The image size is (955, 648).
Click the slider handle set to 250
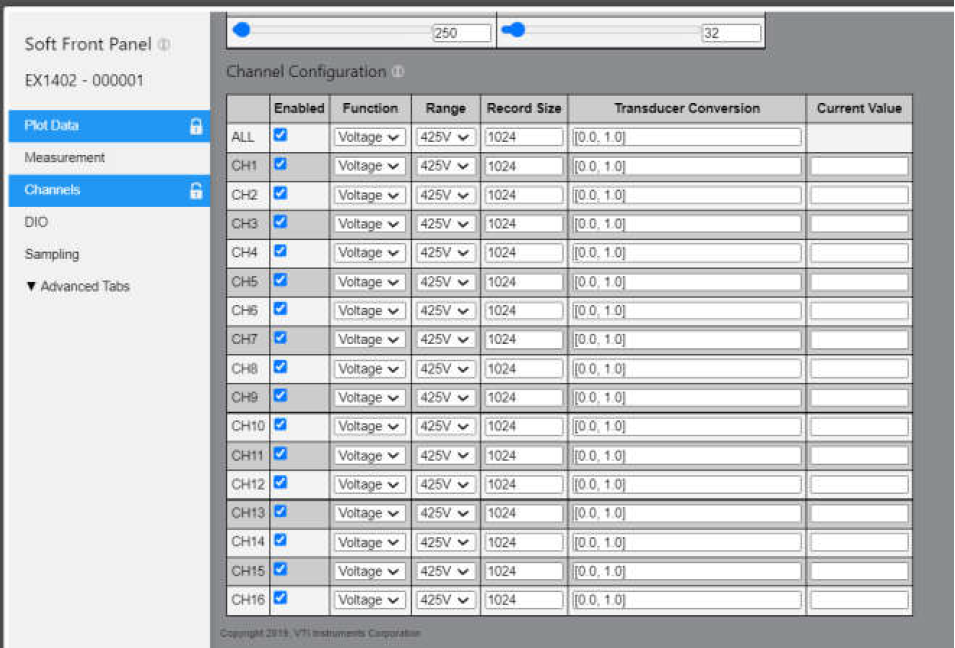point(241,31)
